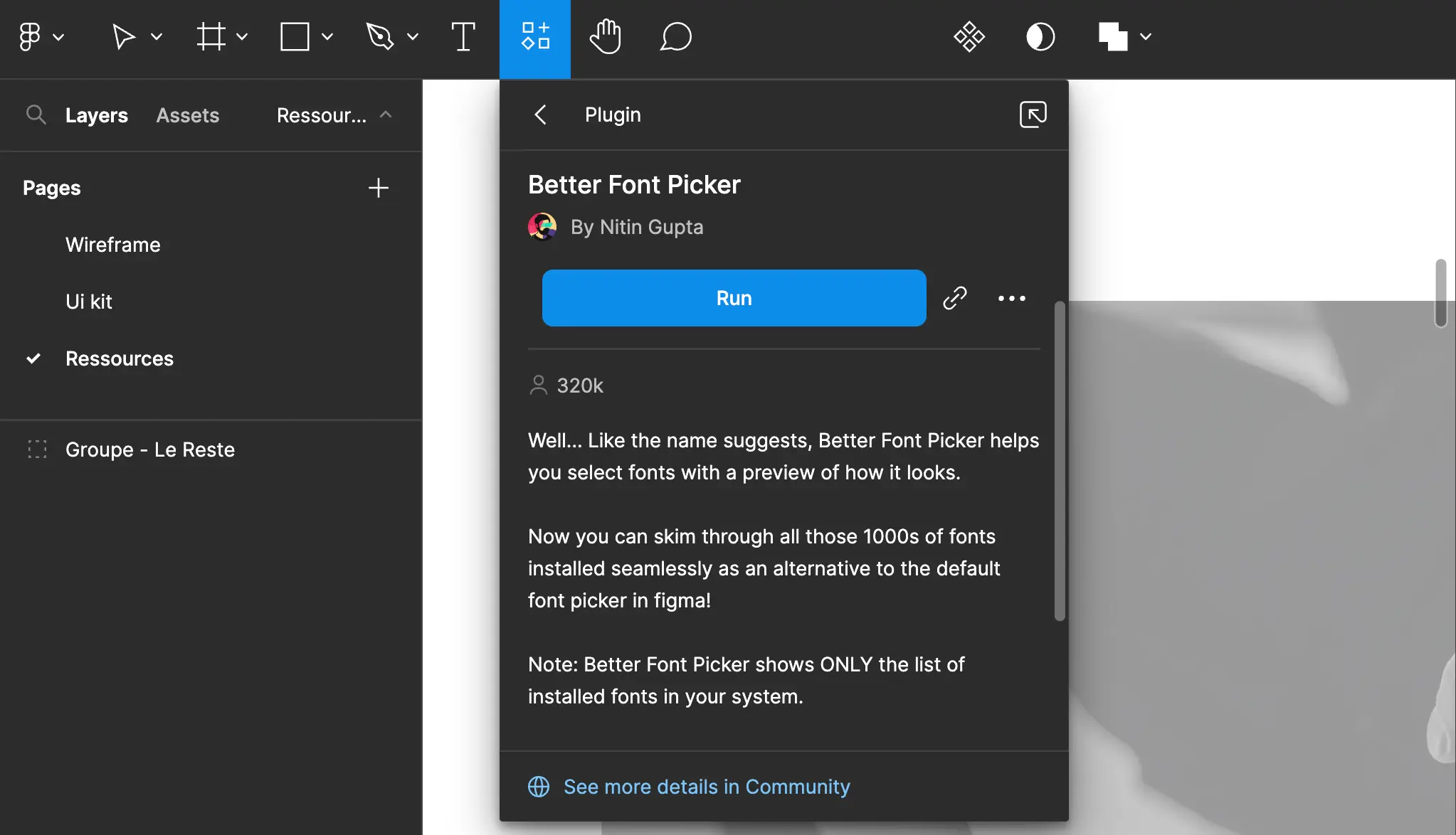This screenshot has height=835, width=1456.
Task: Expand the Frame tools dropdown chevron
Action: 242,37
